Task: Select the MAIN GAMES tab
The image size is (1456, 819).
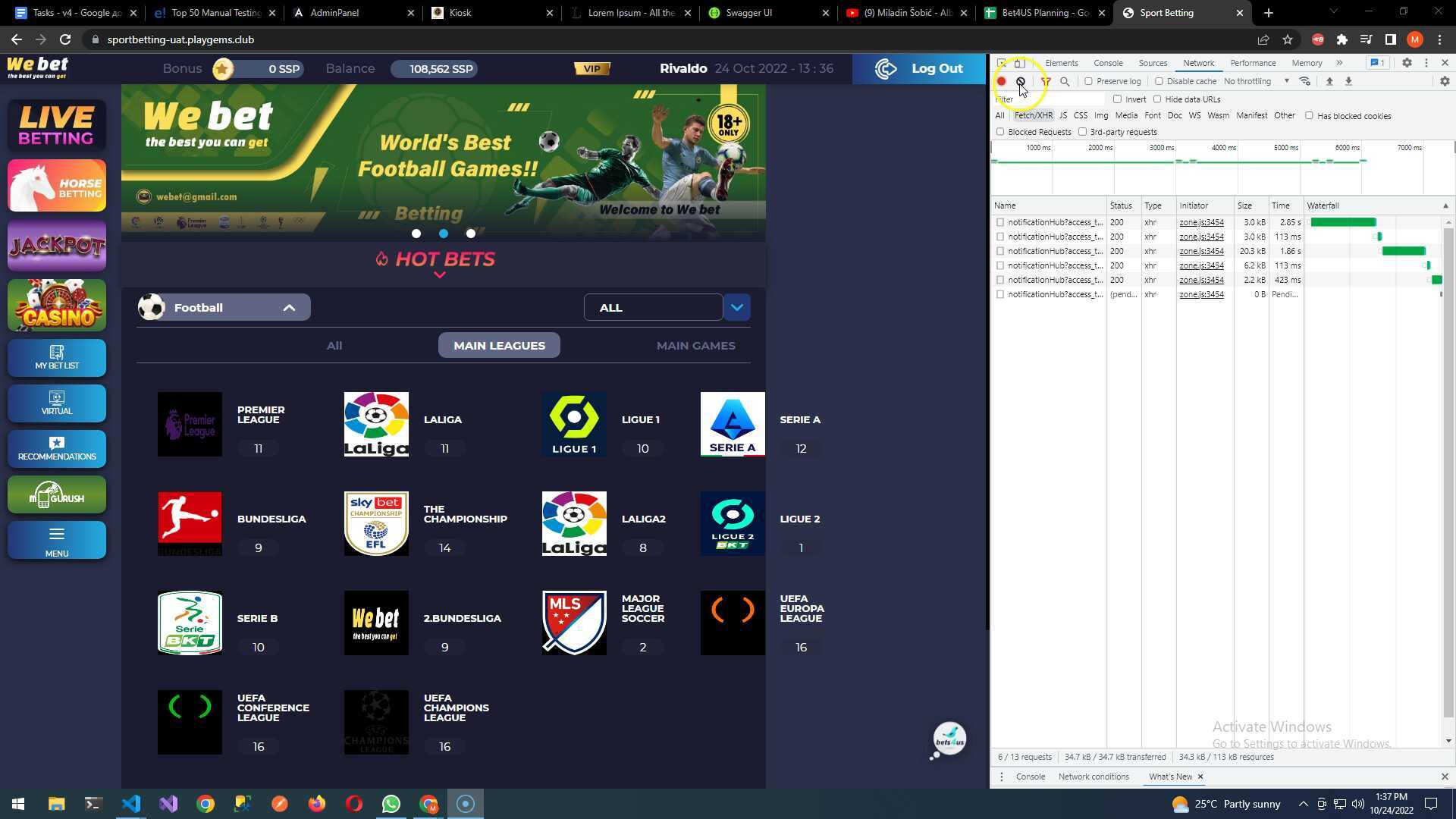Action: [695, 346]
